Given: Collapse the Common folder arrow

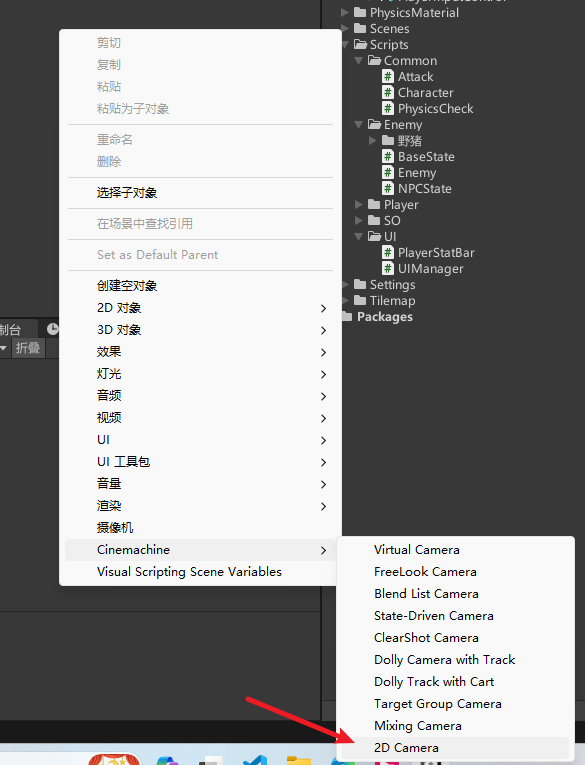Looking at the screenshot, I should (359, 60).
